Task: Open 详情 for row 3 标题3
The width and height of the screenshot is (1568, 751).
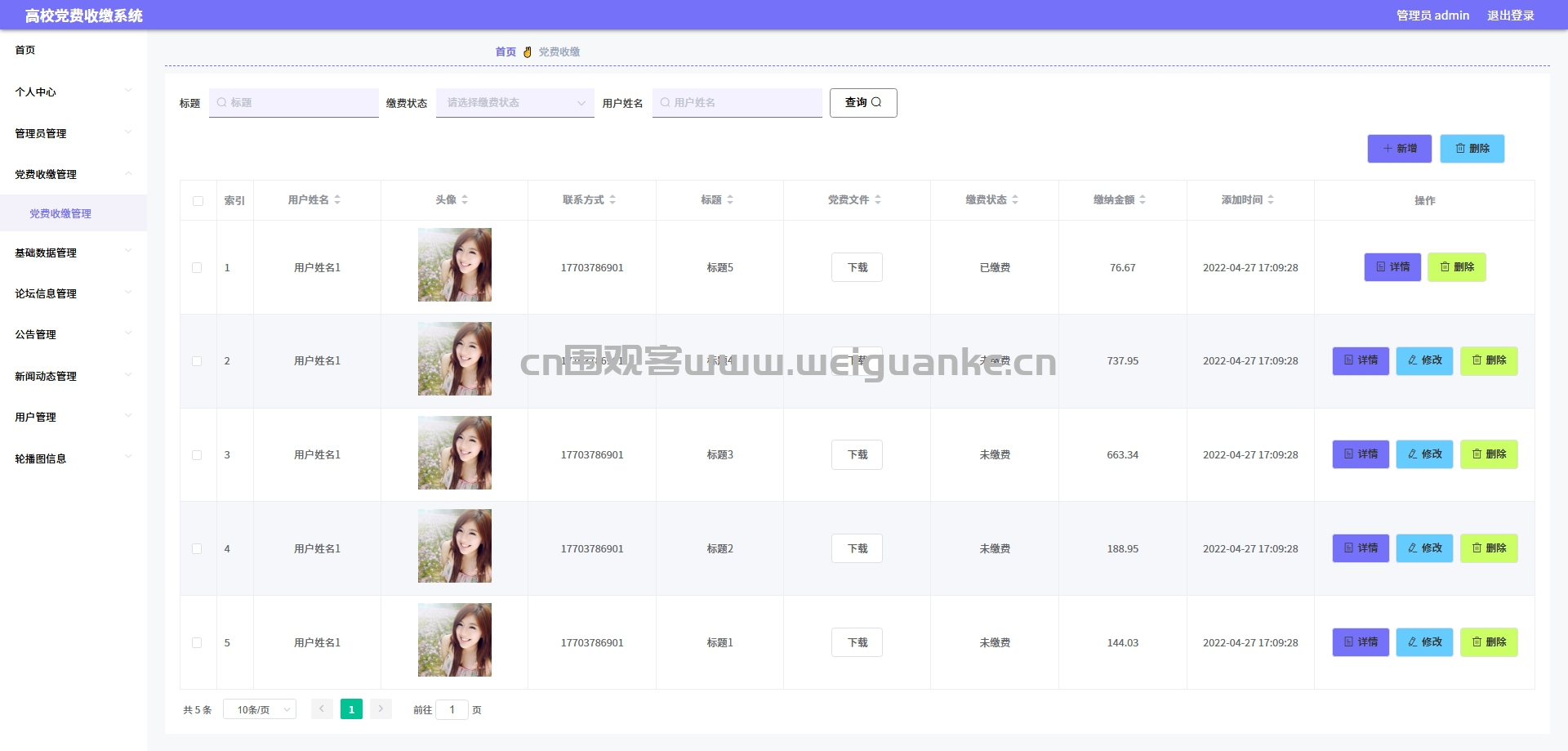Action: [x=1361, y=454]
